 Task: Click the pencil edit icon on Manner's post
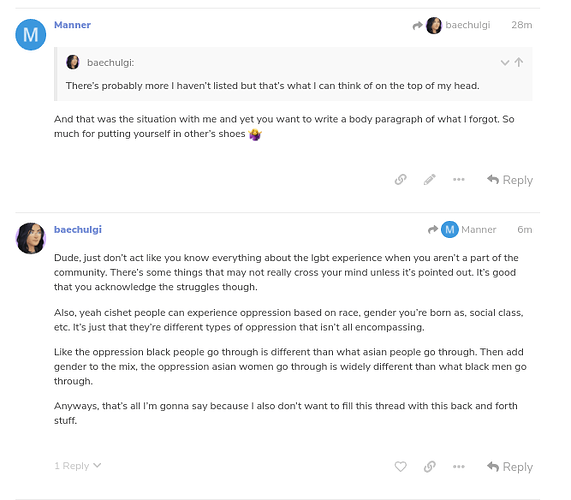click(x=429, y=179)
